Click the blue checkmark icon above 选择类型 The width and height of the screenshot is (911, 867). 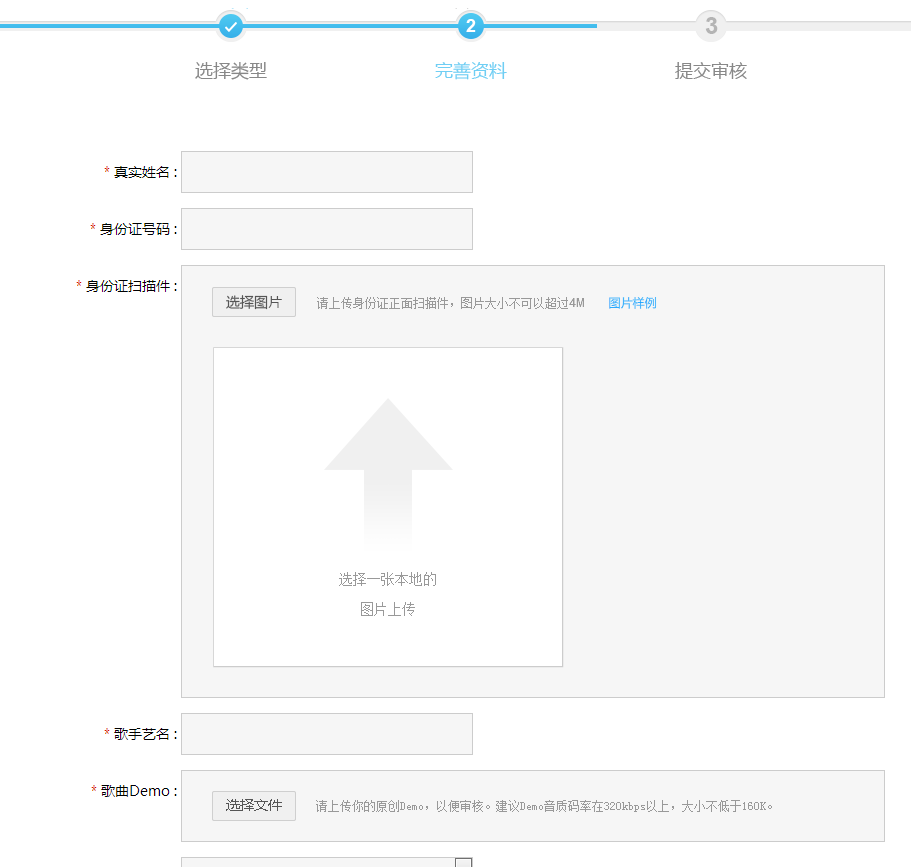point(231,25)
